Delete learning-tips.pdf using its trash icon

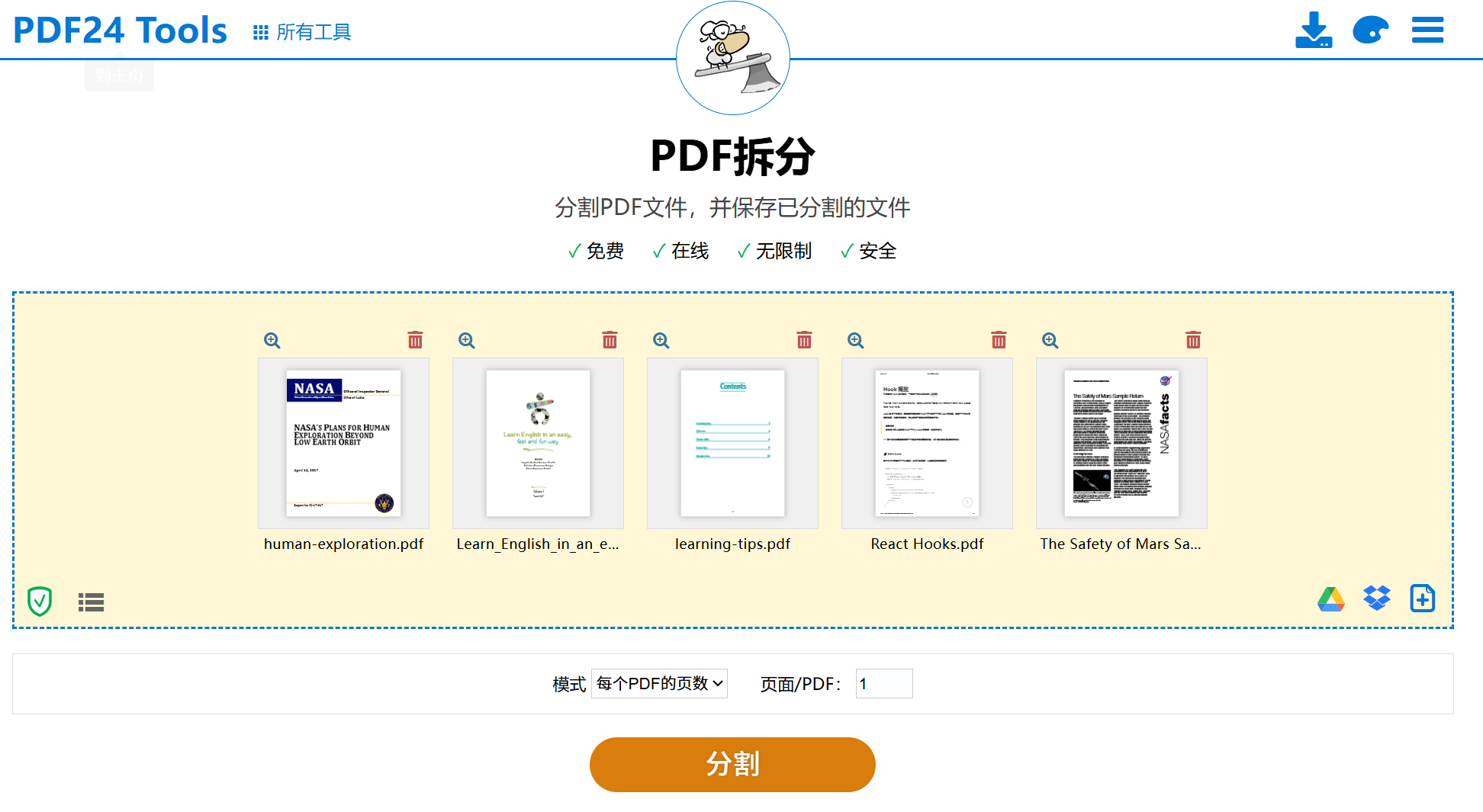pos(804,340)
